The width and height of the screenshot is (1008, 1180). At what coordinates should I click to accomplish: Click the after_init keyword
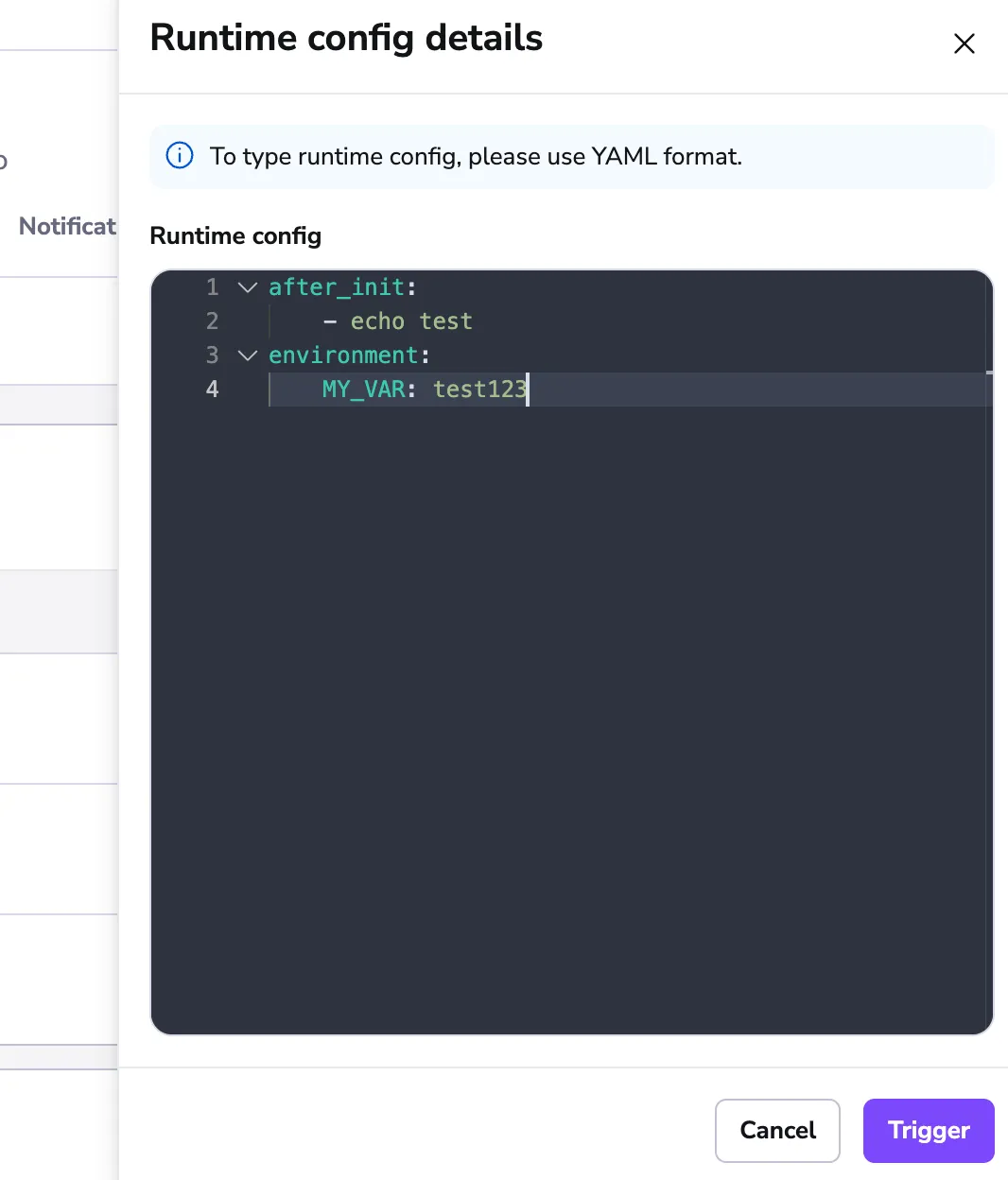[x=336, y=287]
